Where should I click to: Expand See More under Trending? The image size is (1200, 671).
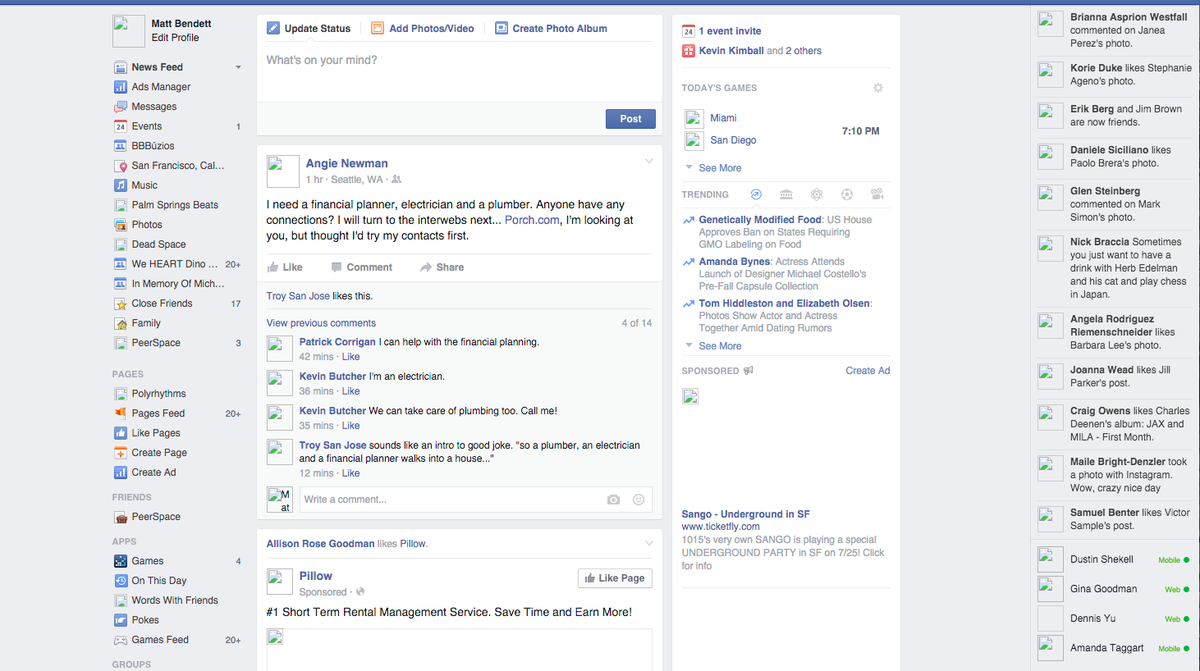(720, 346)
